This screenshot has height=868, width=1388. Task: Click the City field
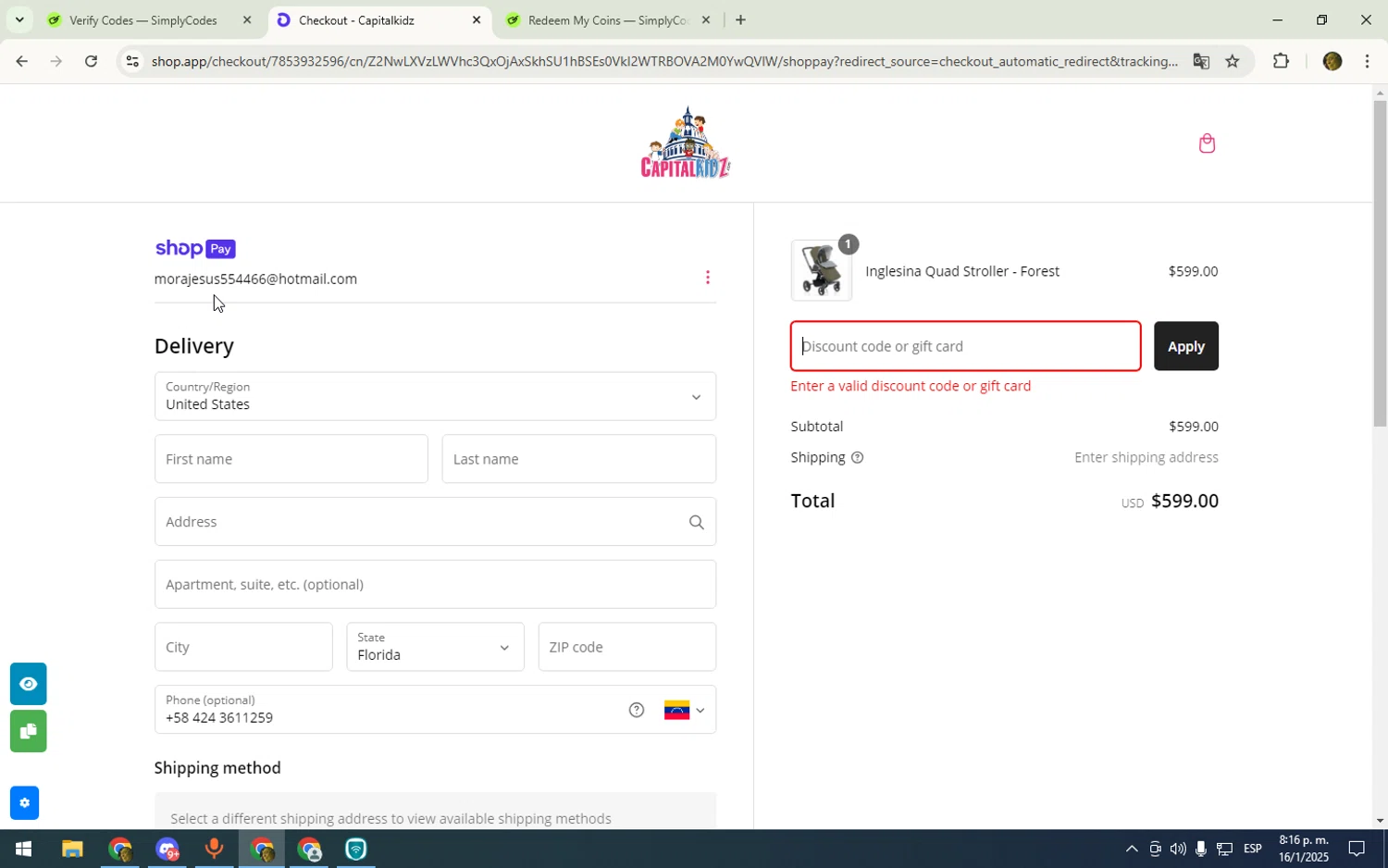coord(243,647)
